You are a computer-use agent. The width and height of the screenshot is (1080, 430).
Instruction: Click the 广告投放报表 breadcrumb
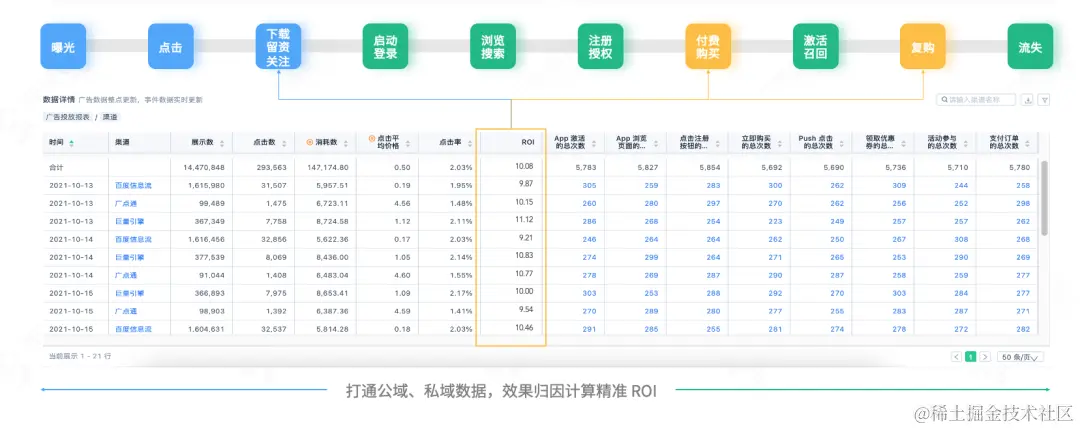68,117
